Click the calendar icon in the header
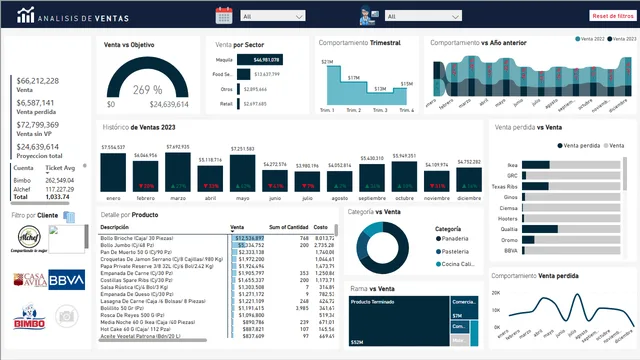Image resolution: width=640 pixels, height=360 pixels. click(x=224, y=16)
